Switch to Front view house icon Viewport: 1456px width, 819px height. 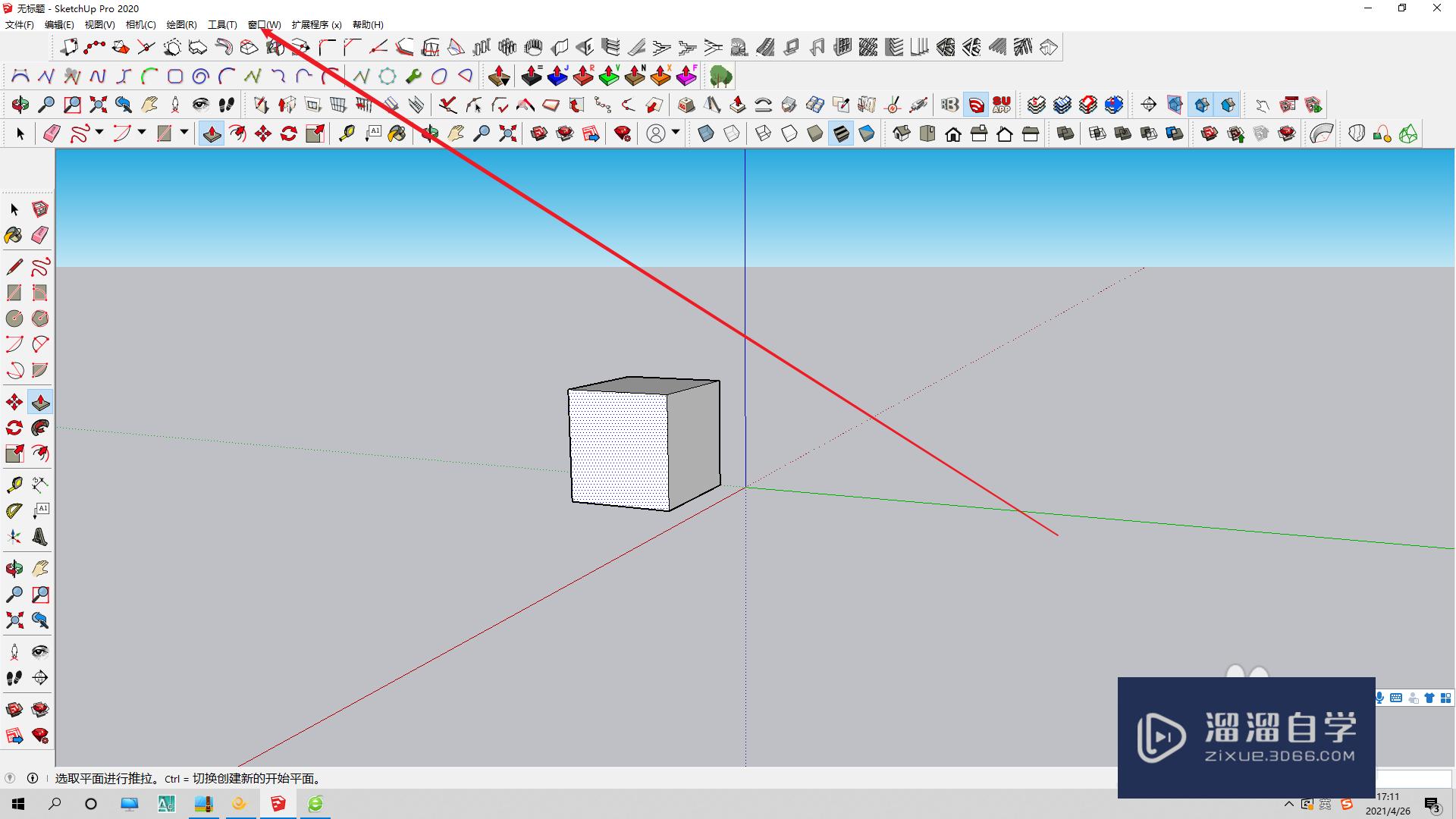(x=953, y=134)
